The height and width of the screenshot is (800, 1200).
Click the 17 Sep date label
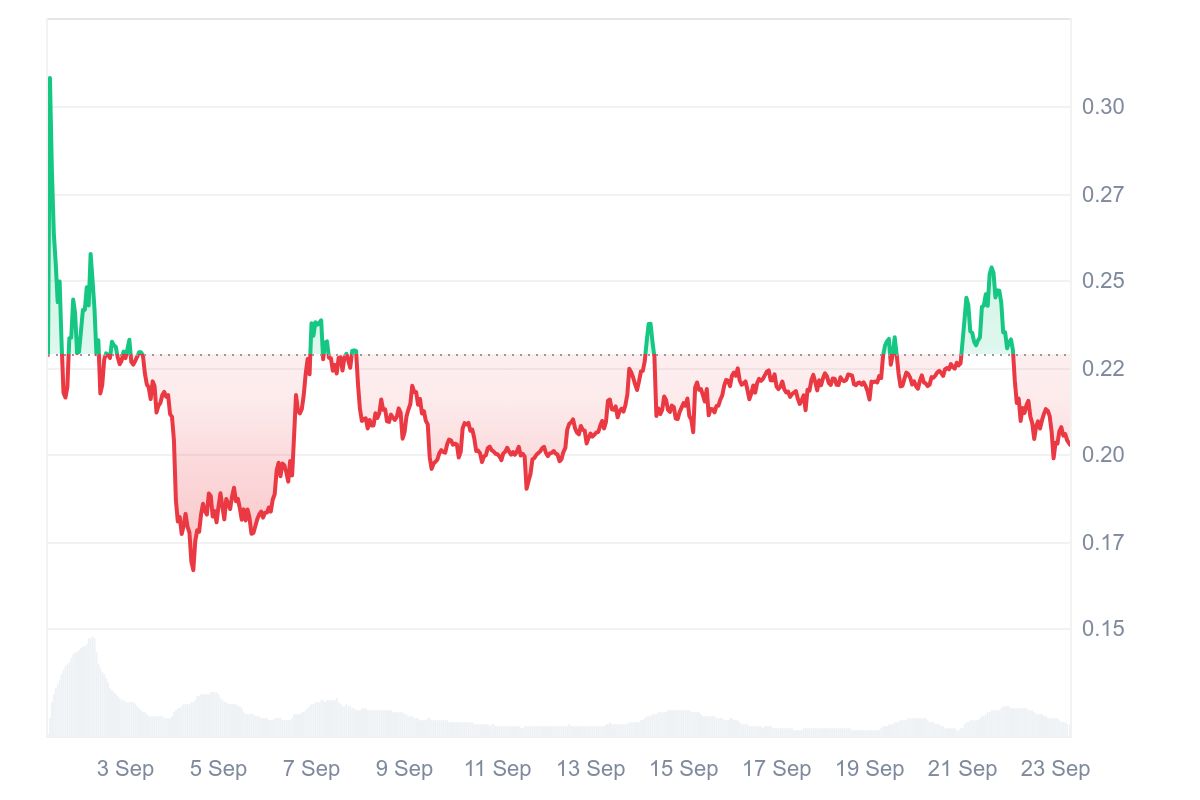(x=777, y=769)
